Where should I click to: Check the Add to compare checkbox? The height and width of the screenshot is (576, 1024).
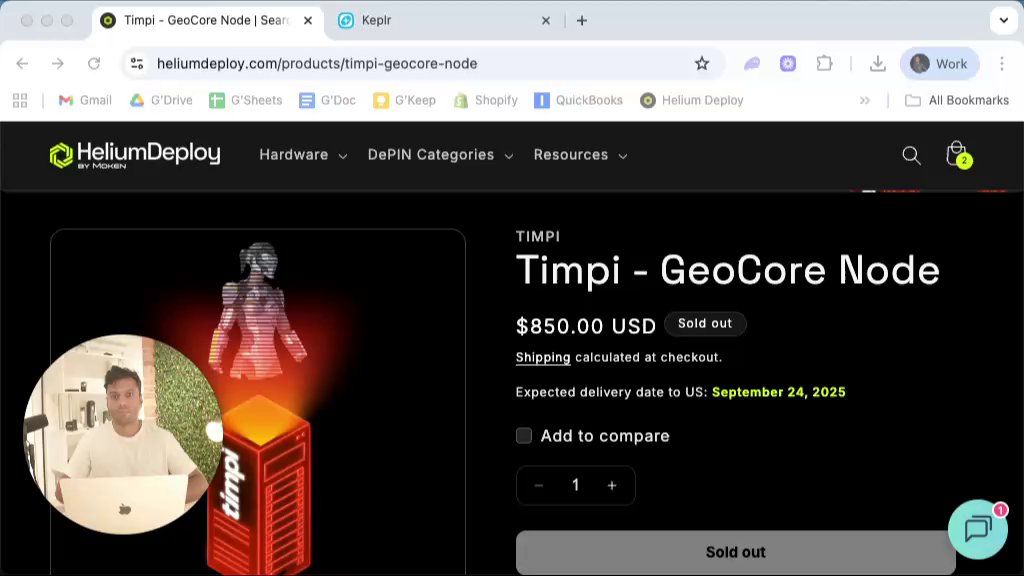524,436
